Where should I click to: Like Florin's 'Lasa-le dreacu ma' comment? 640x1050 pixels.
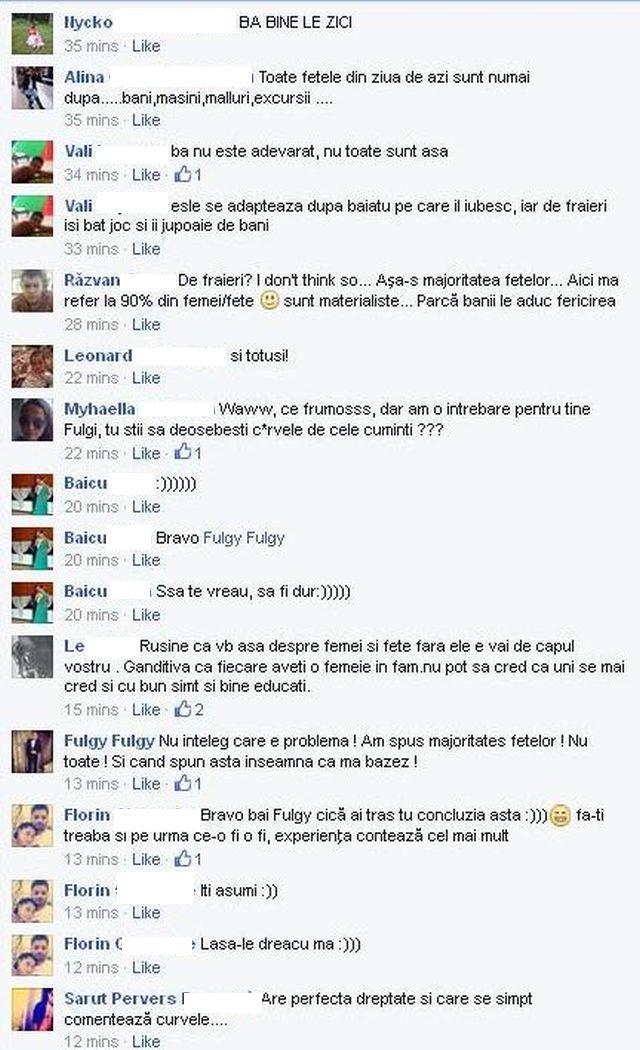(146, 968)
